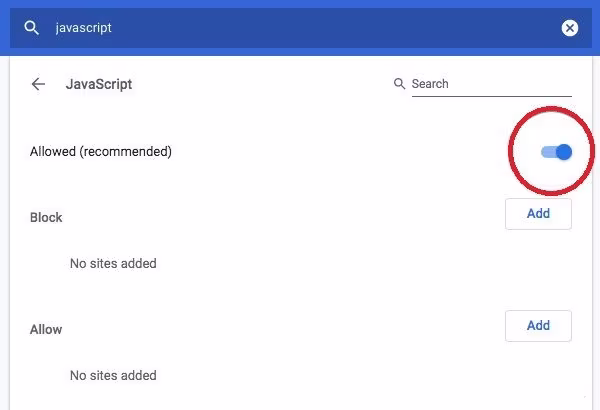Add a site to the Allow list
Screen dimensions: 600x410
tap(538, 326)
